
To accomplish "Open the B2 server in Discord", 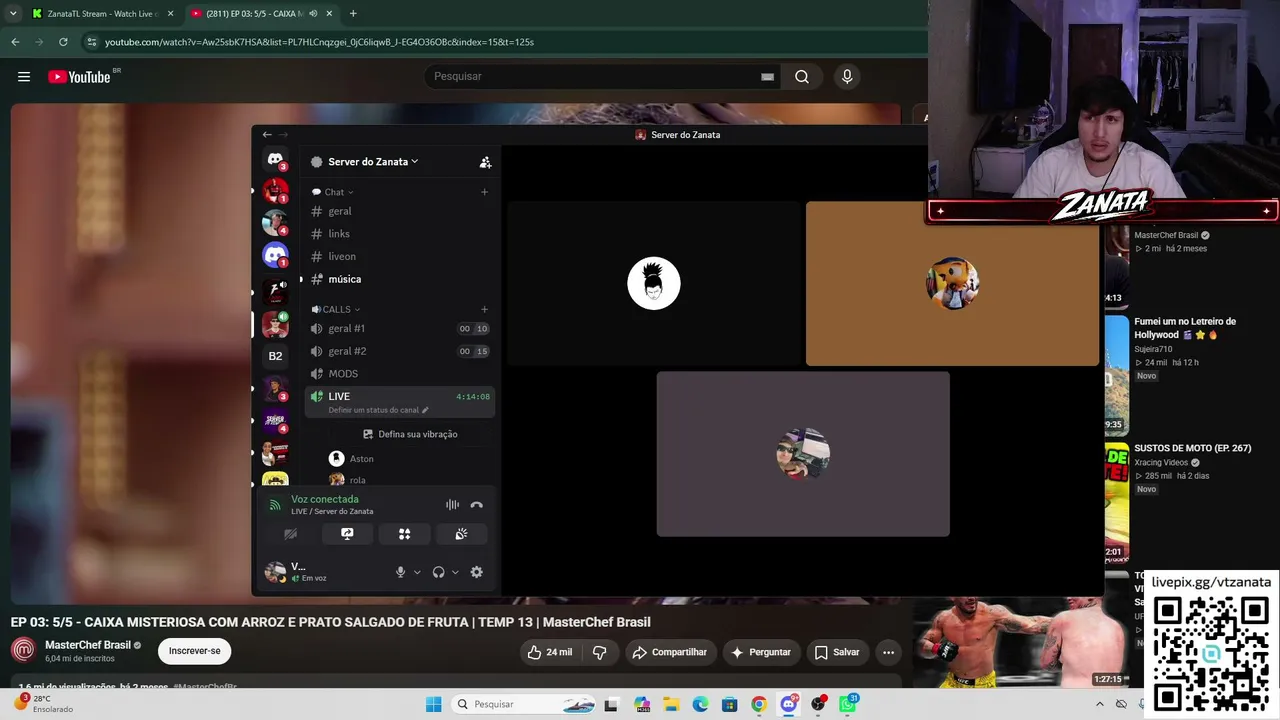I will (x=275, y=356).
